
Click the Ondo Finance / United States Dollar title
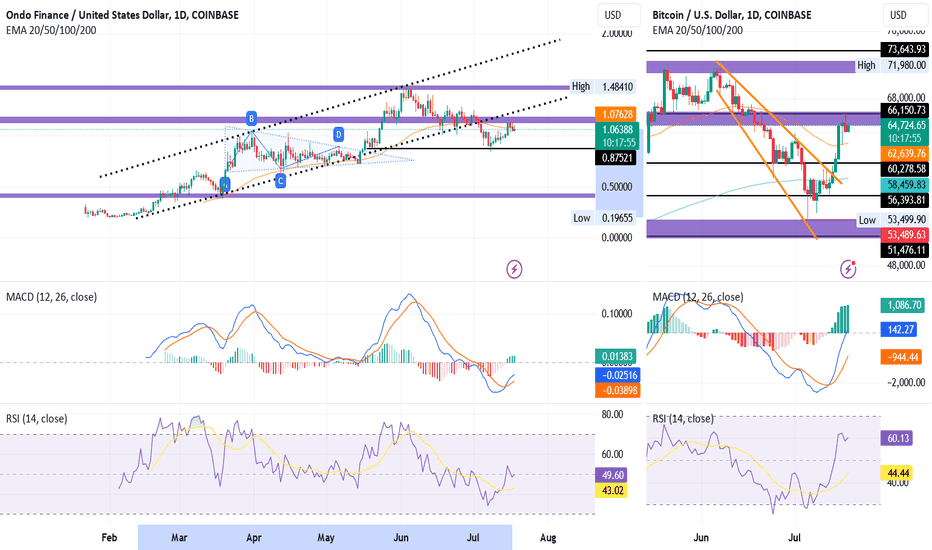pyautogui.click(x=122, y=15)
